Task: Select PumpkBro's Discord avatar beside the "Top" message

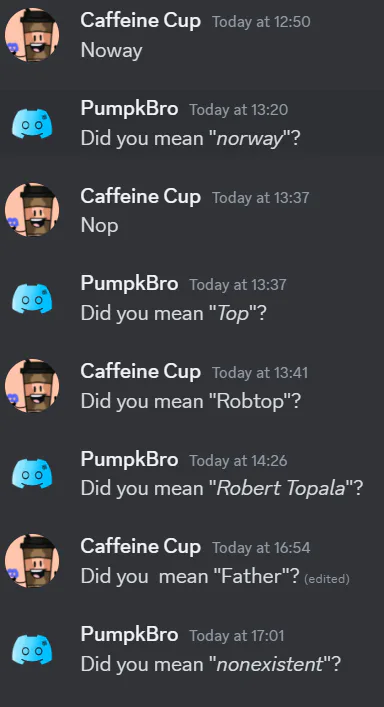Action: 32,298
